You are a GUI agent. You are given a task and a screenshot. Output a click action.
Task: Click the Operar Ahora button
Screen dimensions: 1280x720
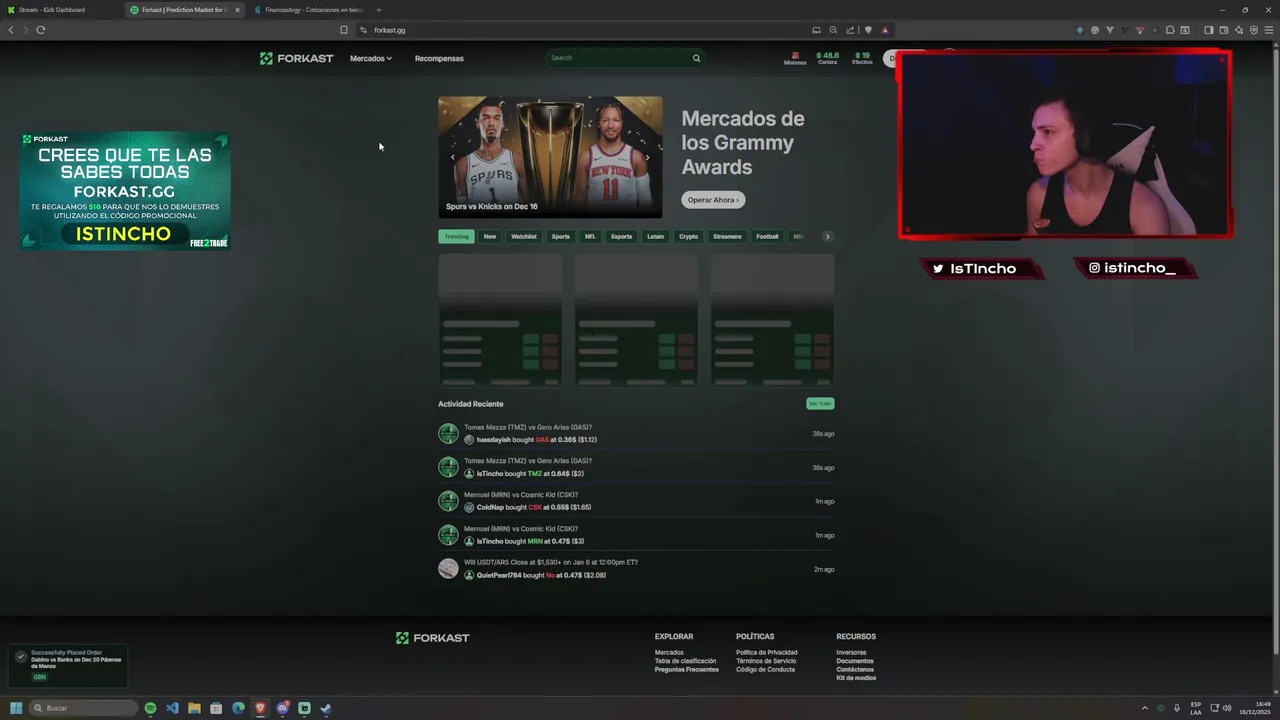click(713, 200)
